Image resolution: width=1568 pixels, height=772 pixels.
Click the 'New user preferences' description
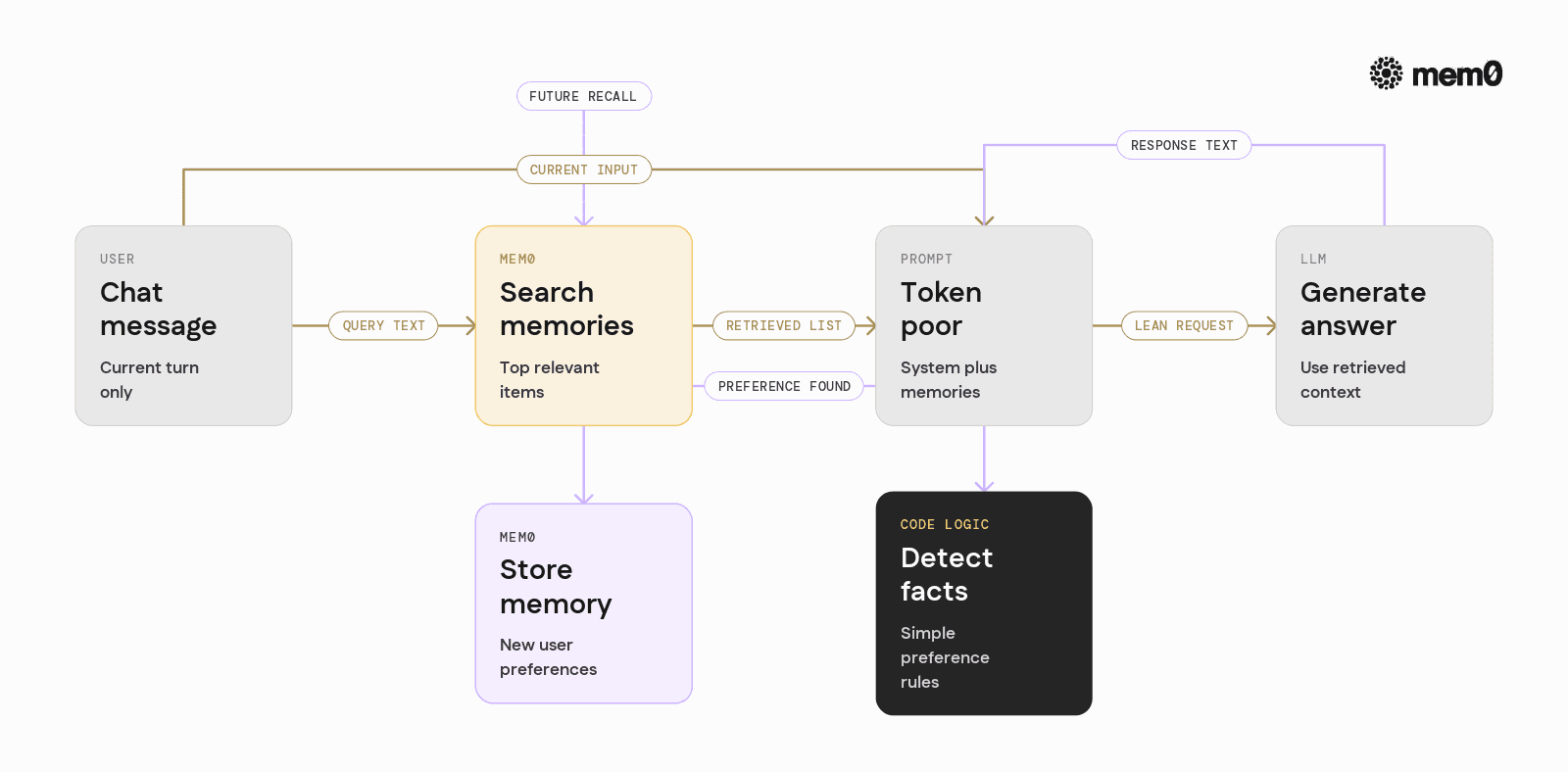coord(548,657)
